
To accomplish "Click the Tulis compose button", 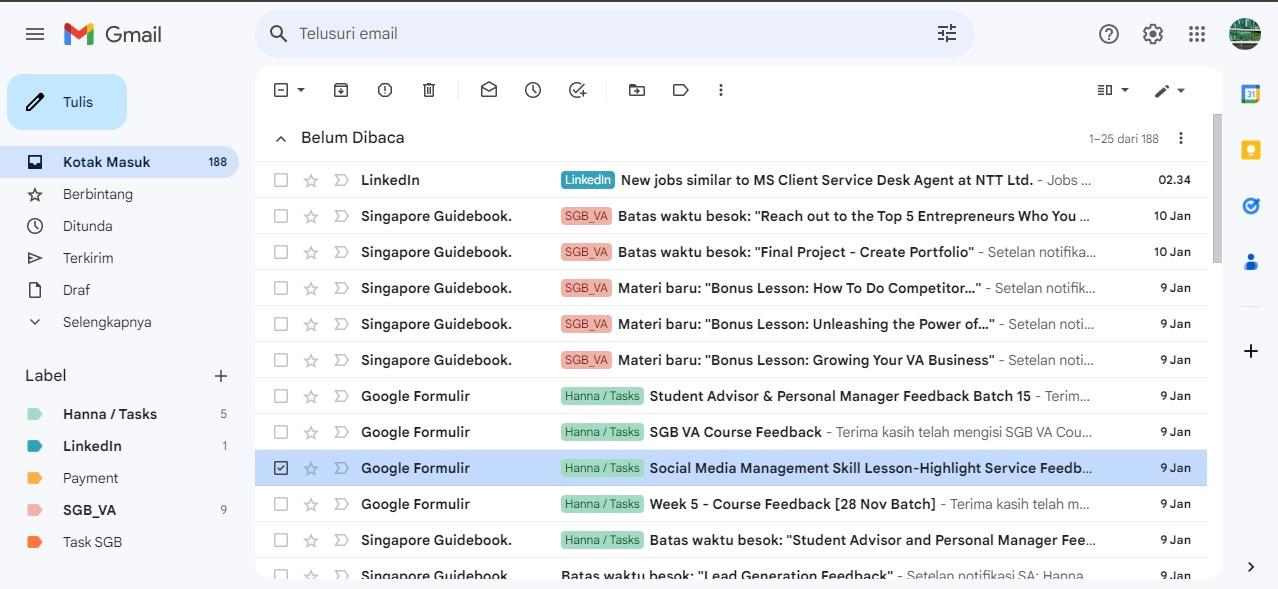I will pyautogui.click(x=67, y=102).
